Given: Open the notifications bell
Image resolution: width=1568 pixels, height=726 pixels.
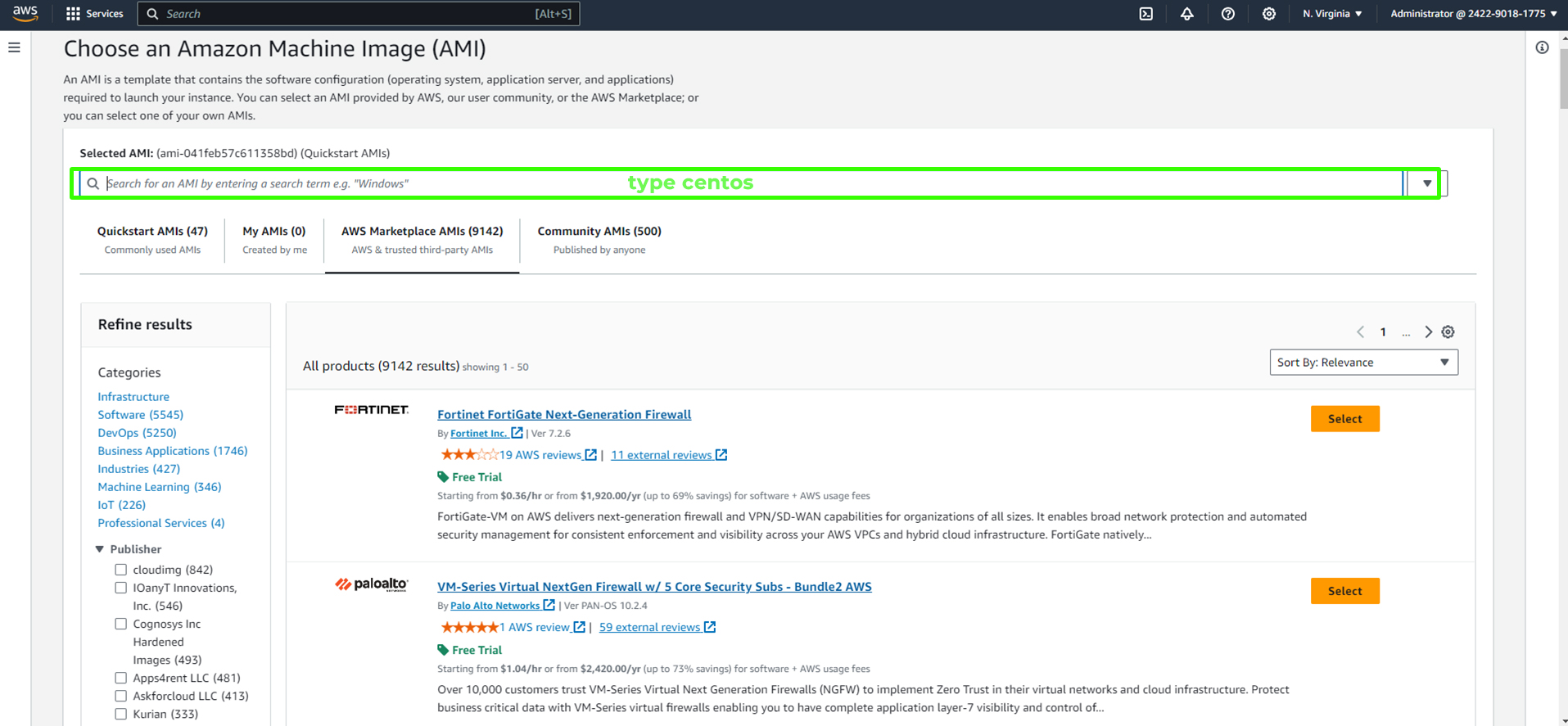Looking at the screenshot, I should click(1186, 14).
